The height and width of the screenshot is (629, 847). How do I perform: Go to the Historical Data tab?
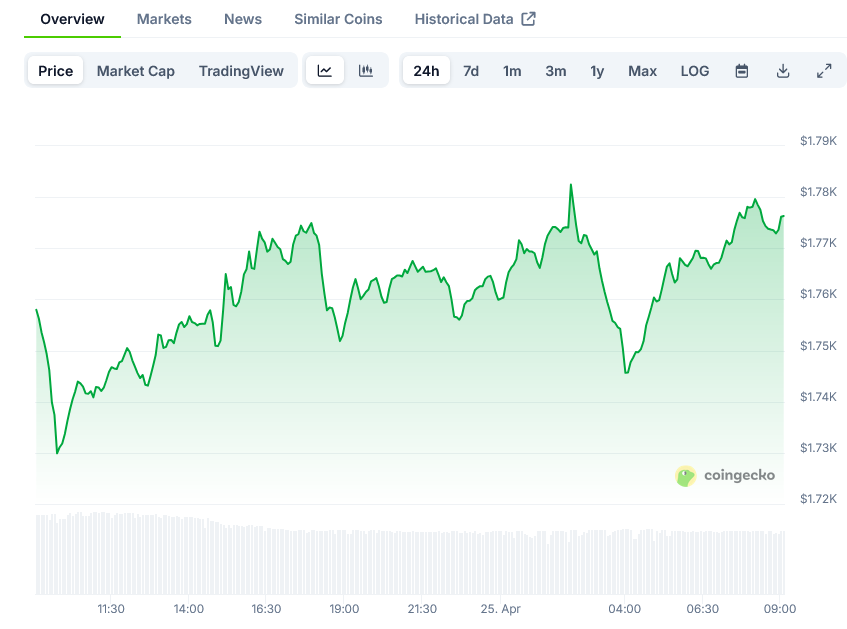point(463,18)
